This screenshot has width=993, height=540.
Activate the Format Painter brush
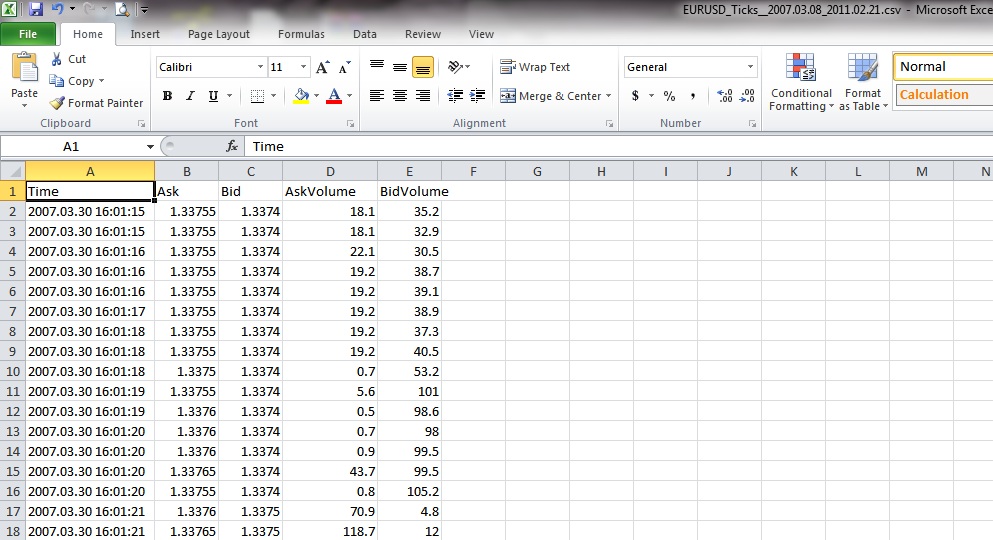57,103
